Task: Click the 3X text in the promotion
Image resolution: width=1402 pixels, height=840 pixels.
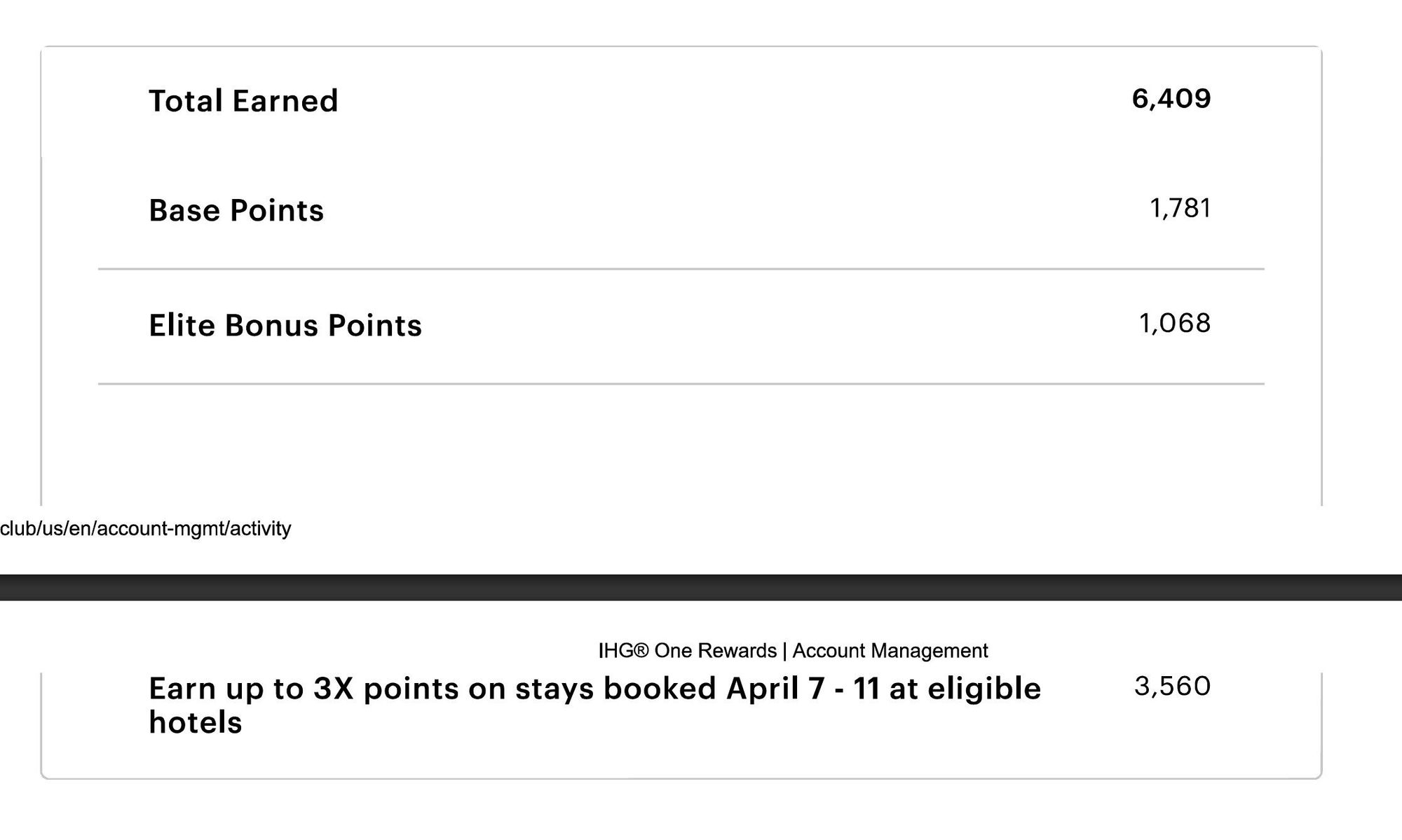Action: coord(332,689)
